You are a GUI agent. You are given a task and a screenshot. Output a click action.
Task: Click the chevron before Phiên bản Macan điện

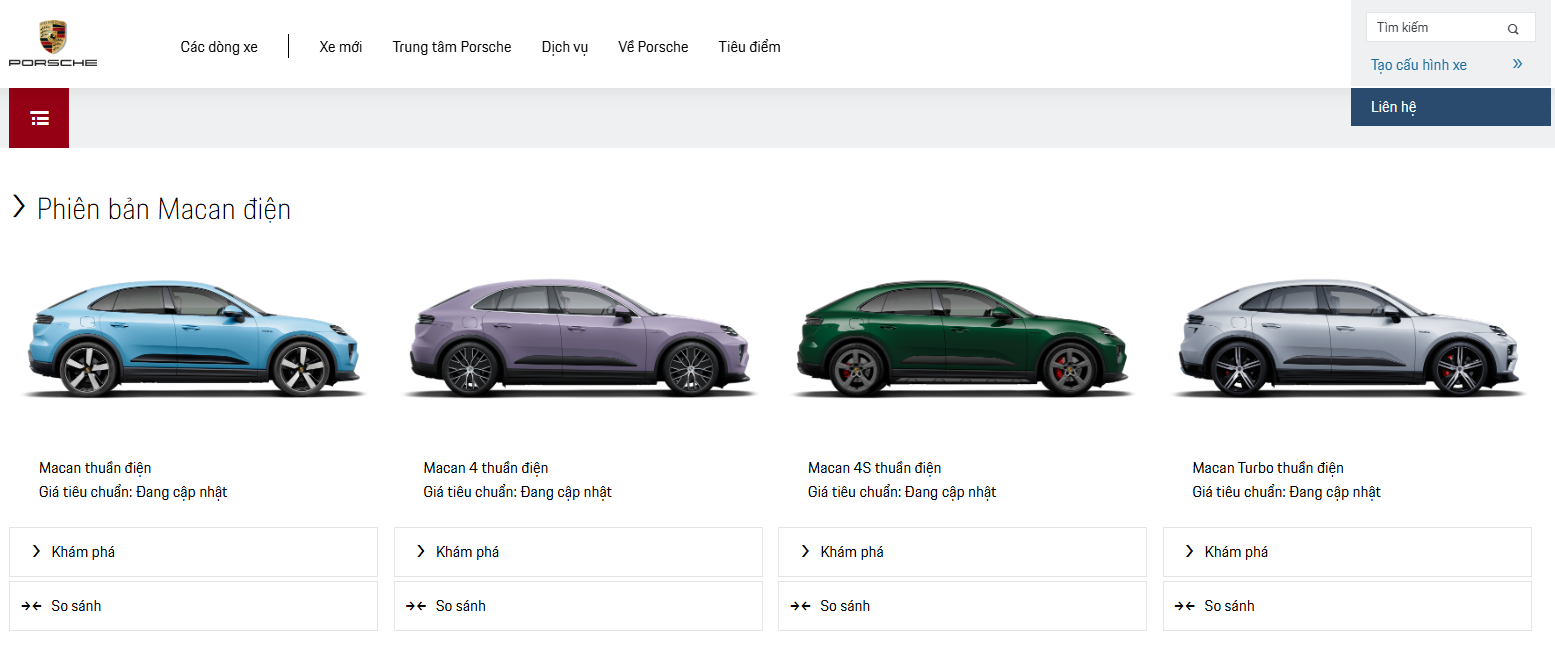tap(17, 209)
